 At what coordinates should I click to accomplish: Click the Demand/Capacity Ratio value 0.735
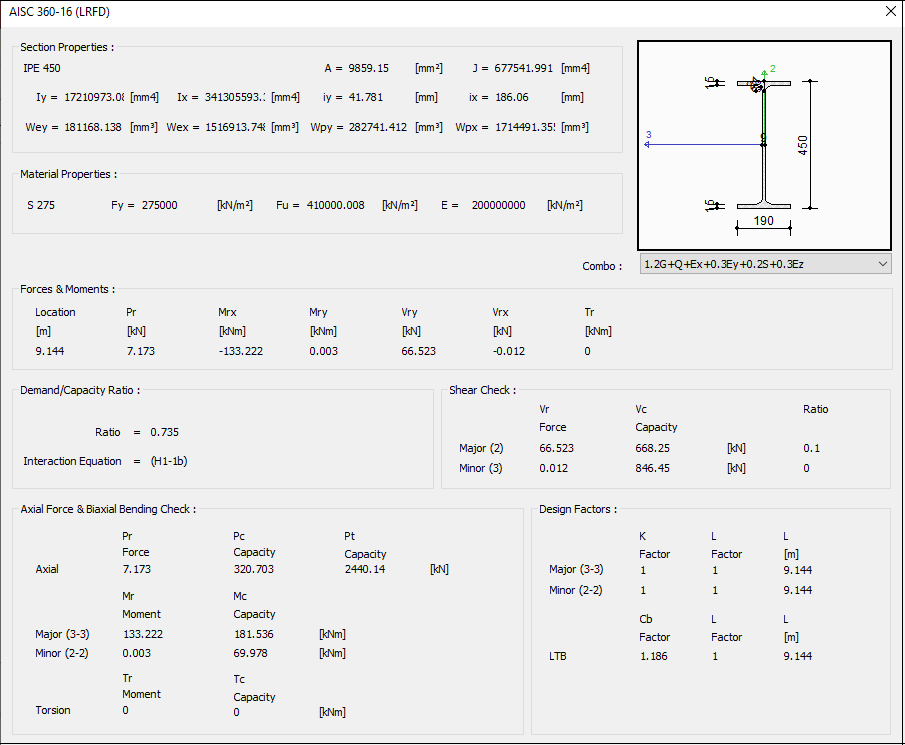click(x=166, y=432)
